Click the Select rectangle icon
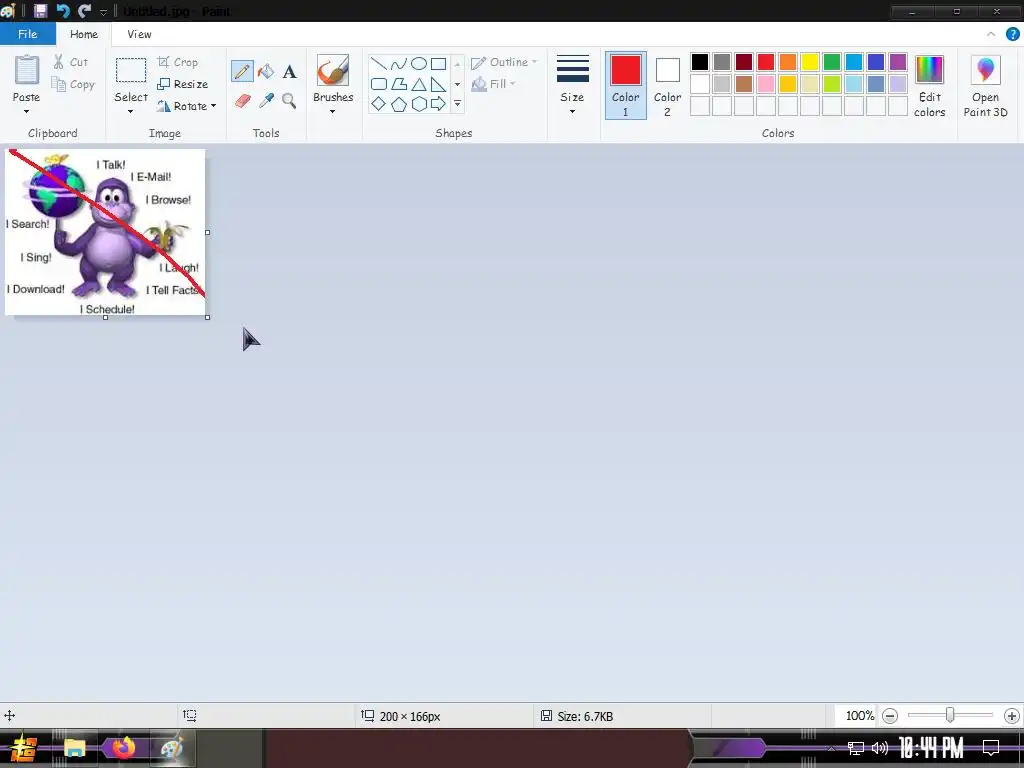Viewport: 1024px width, 768px height. pyautogui.click(x=131, y=70)
